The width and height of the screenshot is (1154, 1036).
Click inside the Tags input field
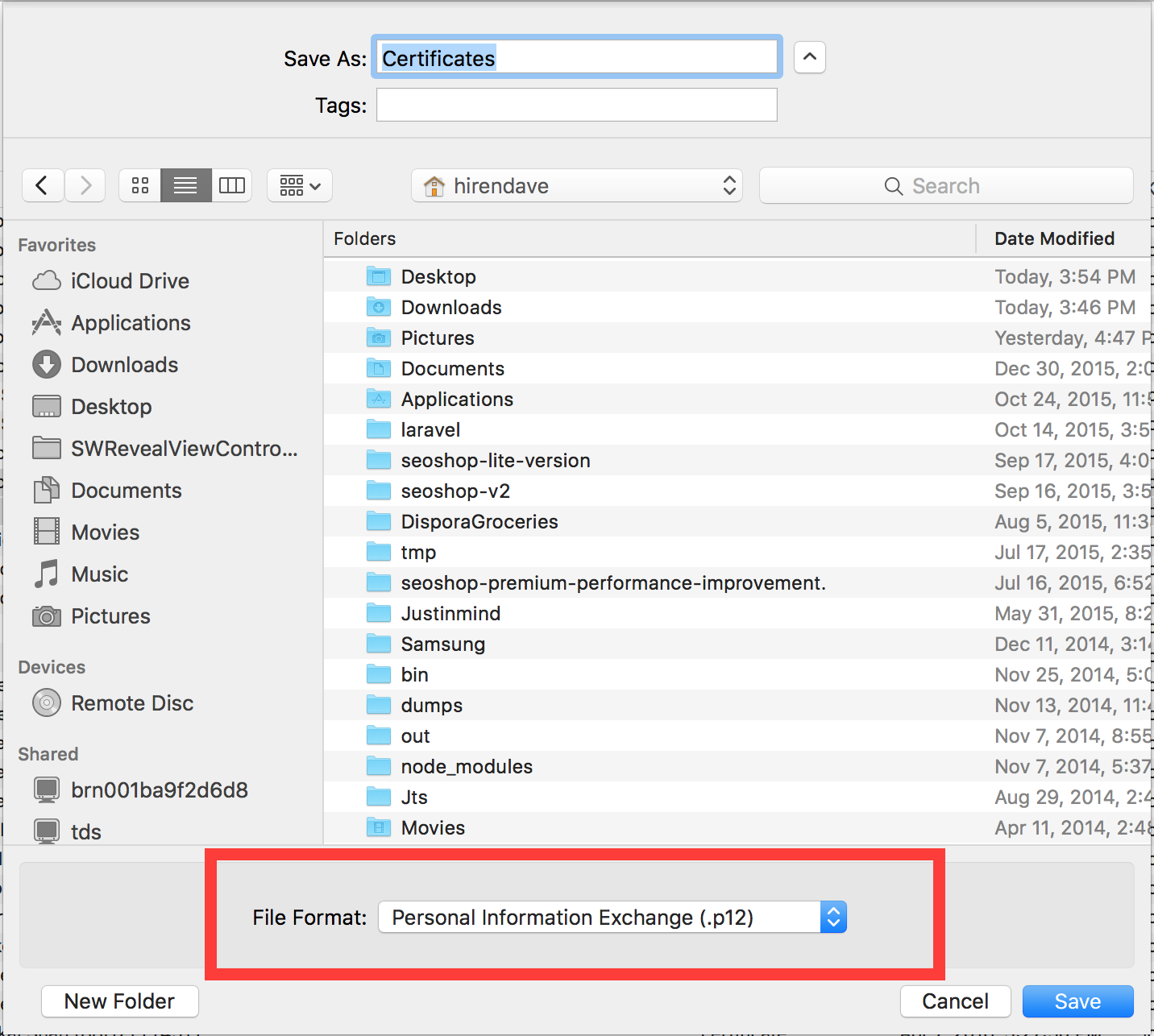click(576, 105)
